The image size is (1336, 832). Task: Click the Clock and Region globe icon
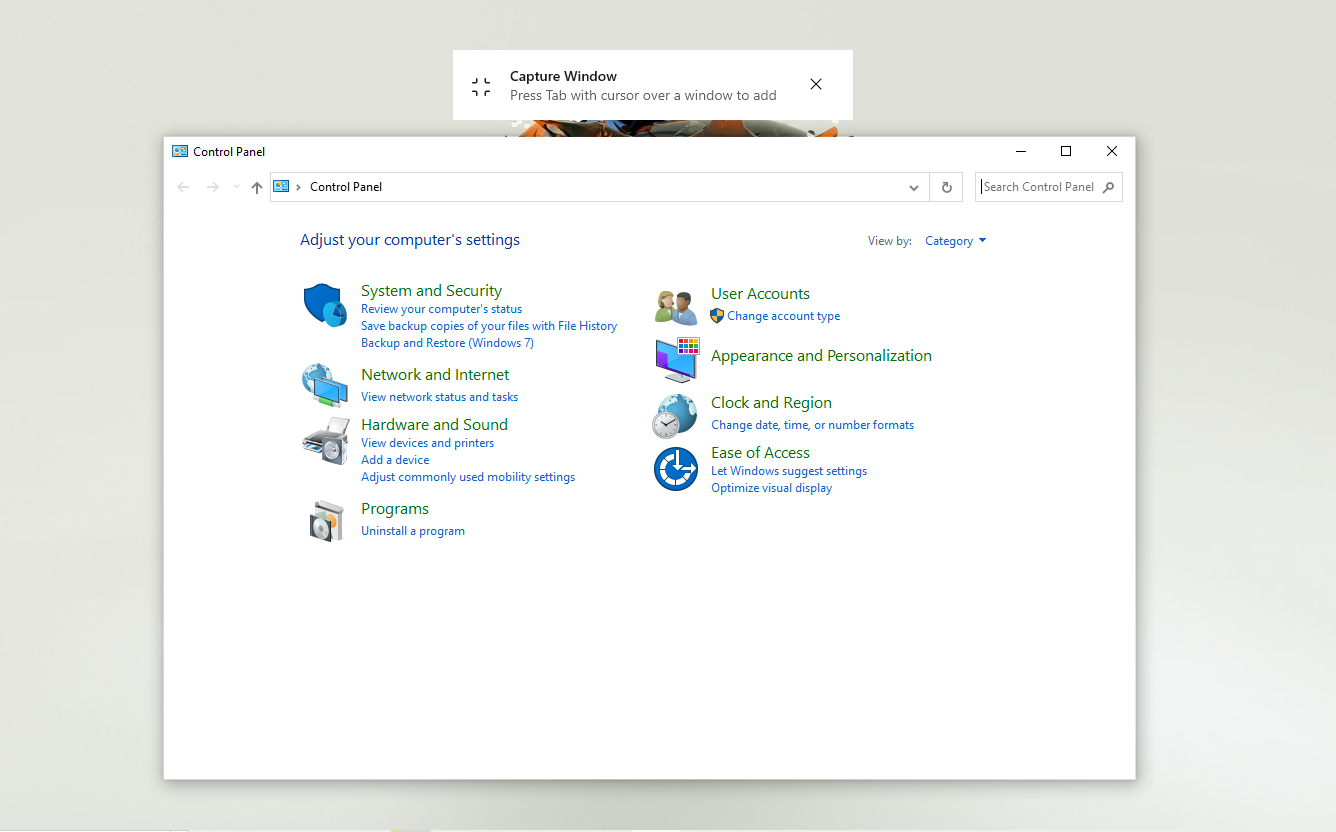tap(675, 415)
